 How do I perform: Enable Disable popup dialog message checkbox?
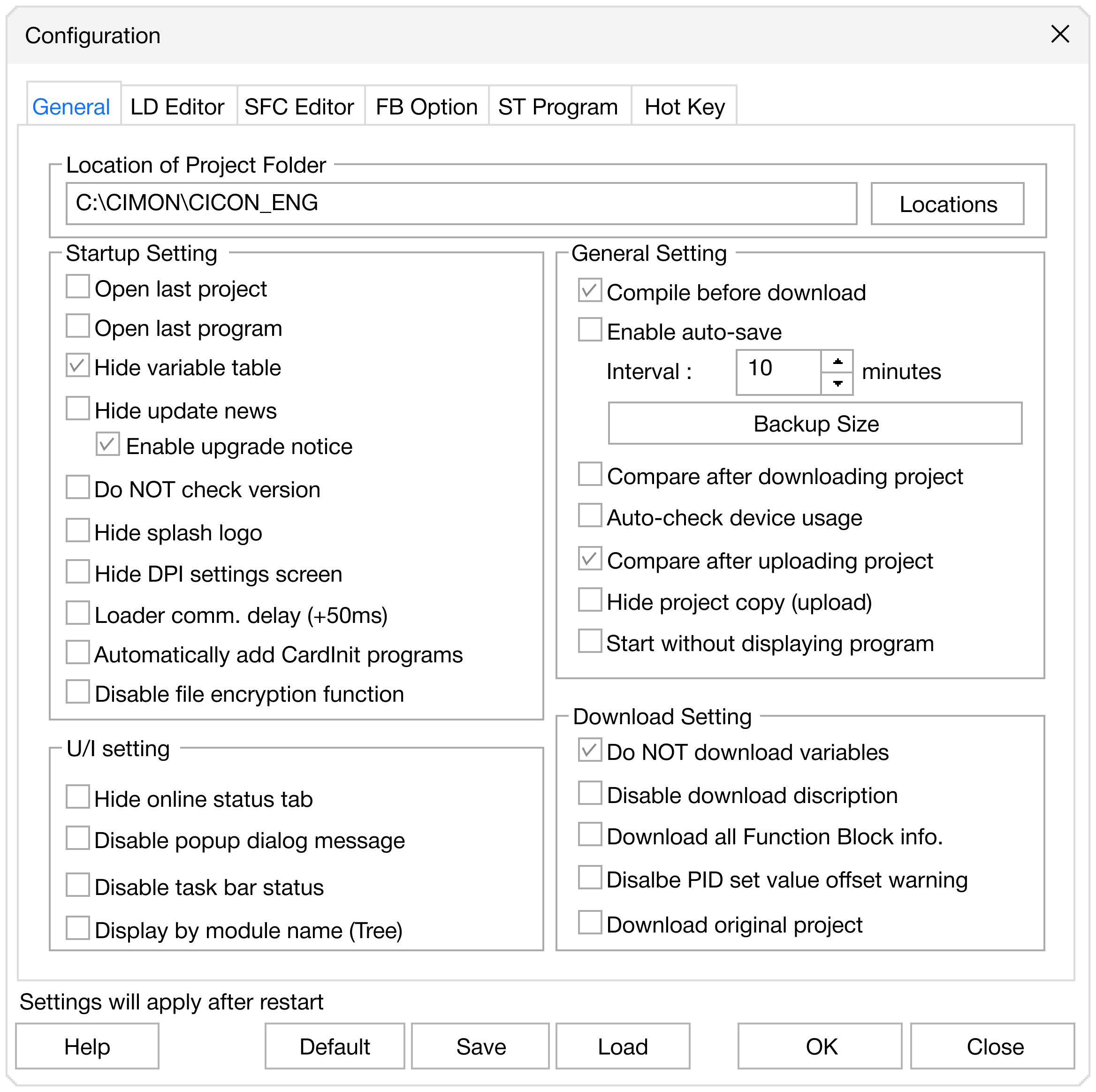click(78, 838)
